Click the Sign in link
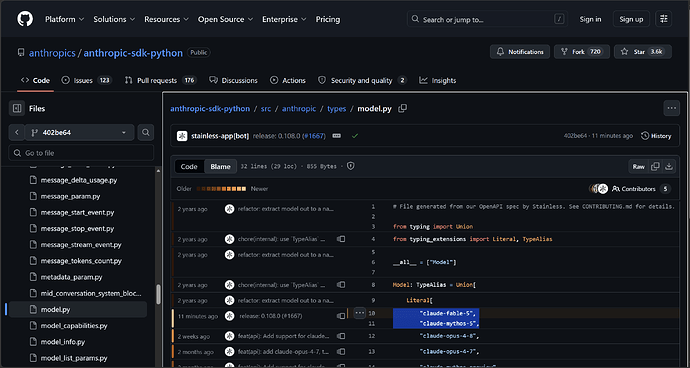Image resolution: width=690 pixels, height=368 pixels. [x=590, y=19]
